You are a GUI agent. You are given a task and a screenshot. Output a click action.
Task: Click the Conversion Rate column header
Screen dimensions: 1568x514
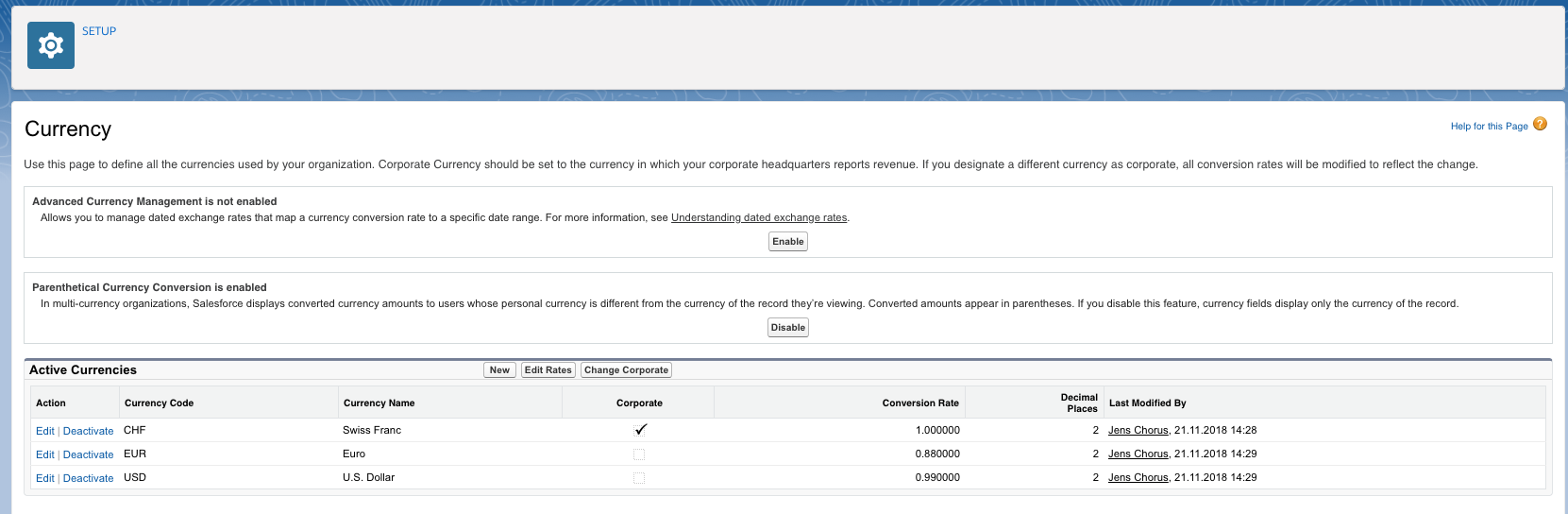920,403
